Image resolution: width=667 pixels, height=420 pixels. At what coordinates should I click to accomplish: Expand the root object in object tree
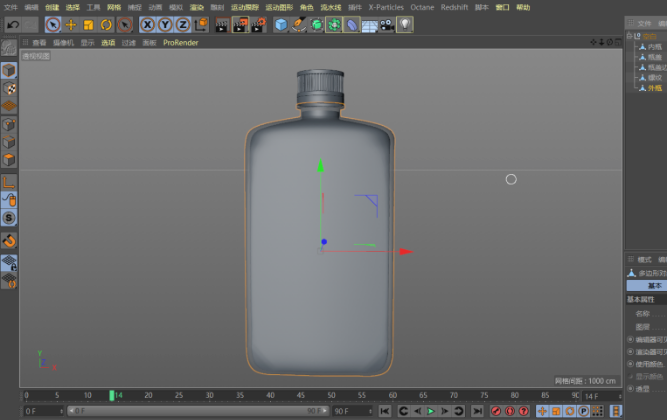[629, 36]
